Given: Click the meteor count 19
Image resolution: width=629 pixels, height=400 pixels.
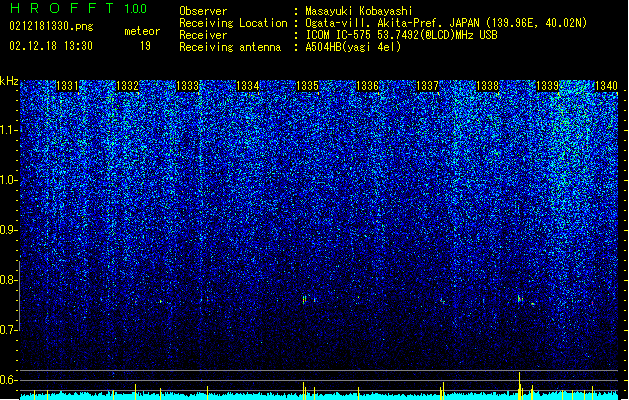Looking at the screenshot, I should (145, 46).
